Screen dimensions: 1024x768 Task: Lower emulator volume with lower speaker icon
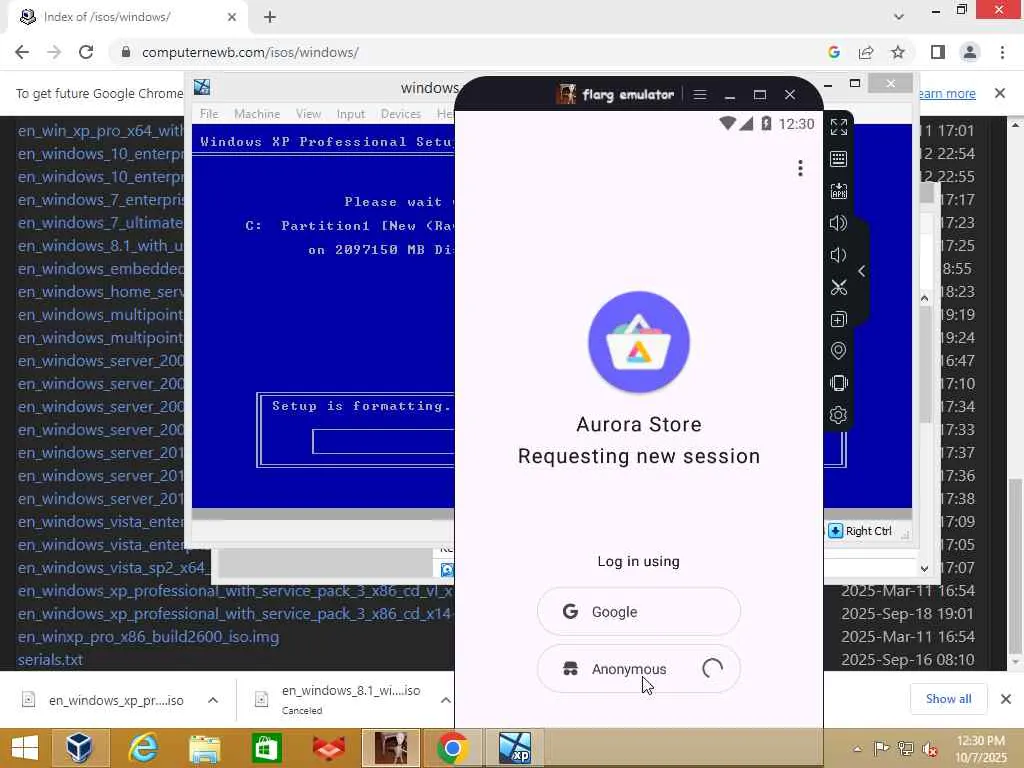[x=839, y=255]
